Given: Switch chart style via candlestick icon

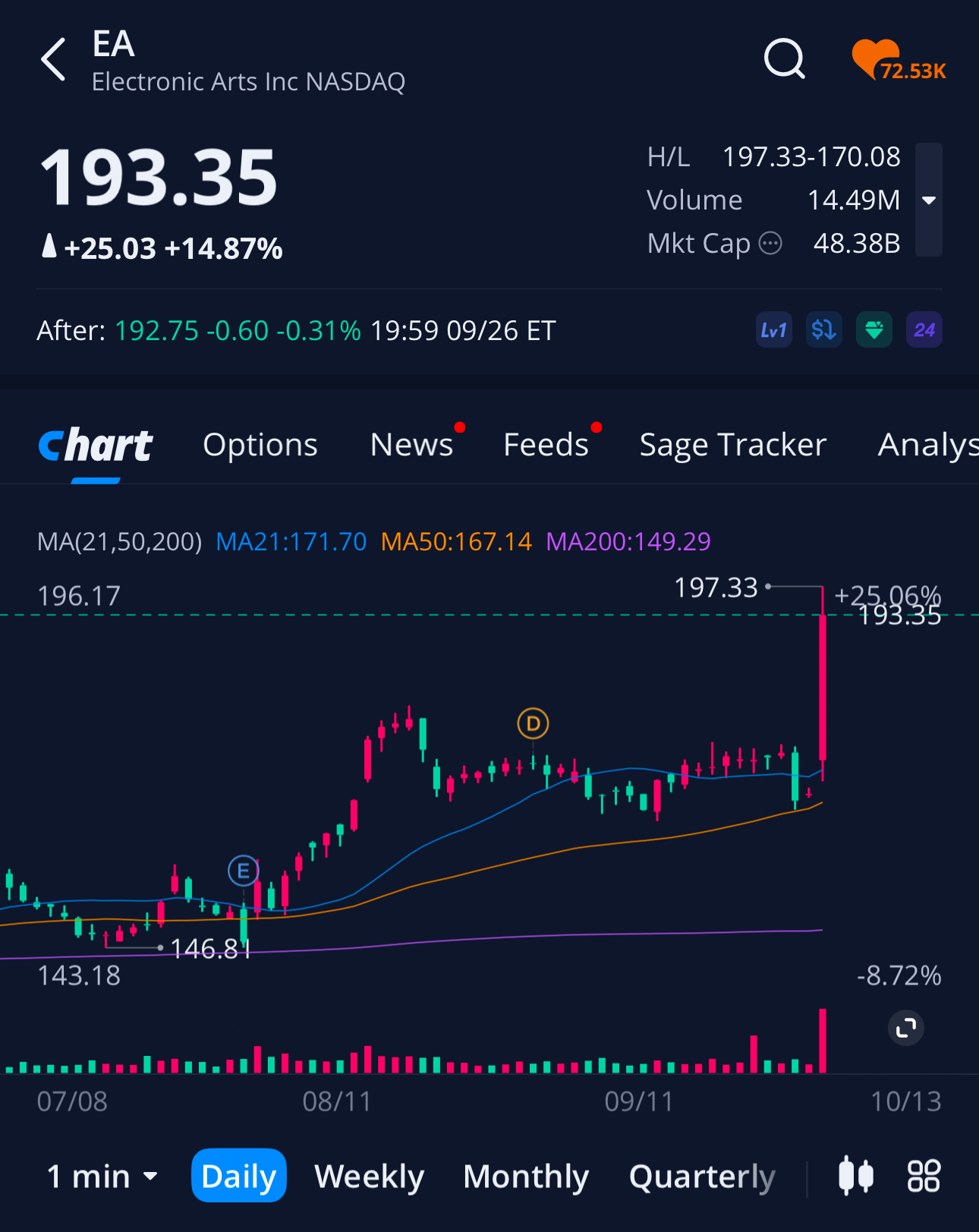Looking at the screenshot, I should 856,1176.
